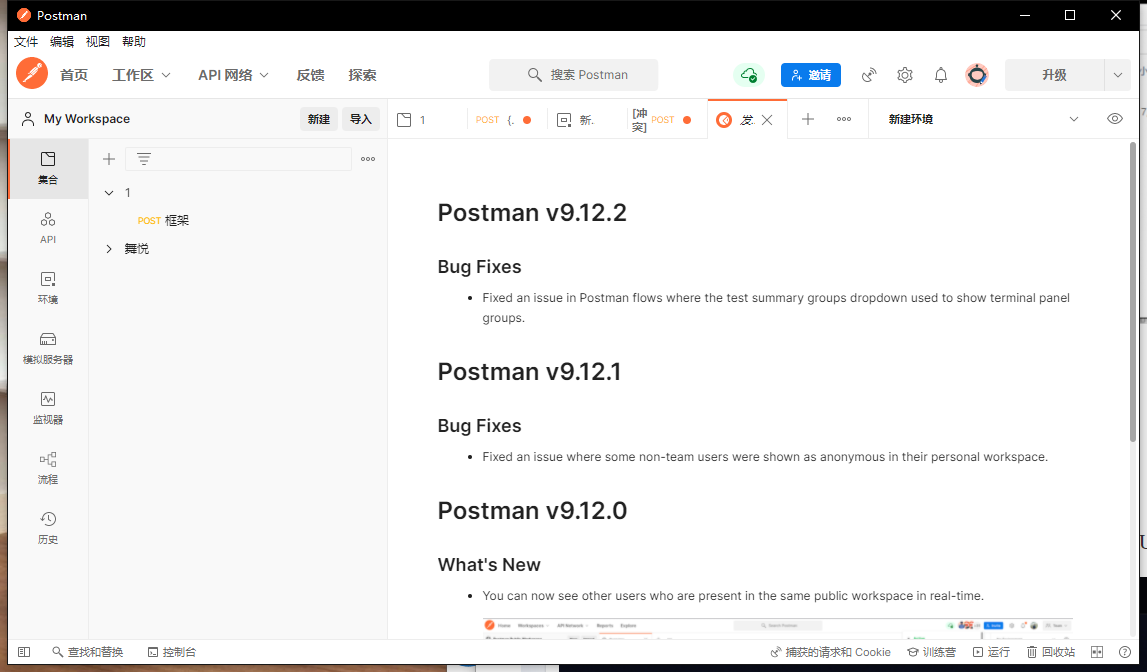Toggle 捕获的请求和 Cookie capture option
1147x672 pixels.
click(830, 652)
